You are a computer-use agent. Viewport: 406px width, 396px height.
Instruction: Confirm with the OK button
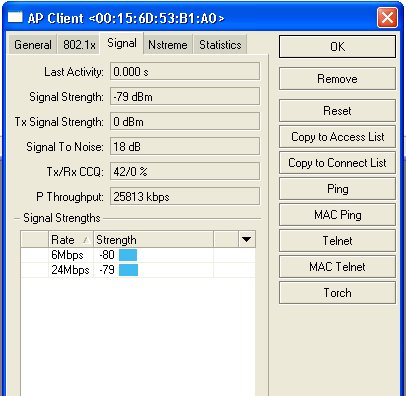(337, 47)
